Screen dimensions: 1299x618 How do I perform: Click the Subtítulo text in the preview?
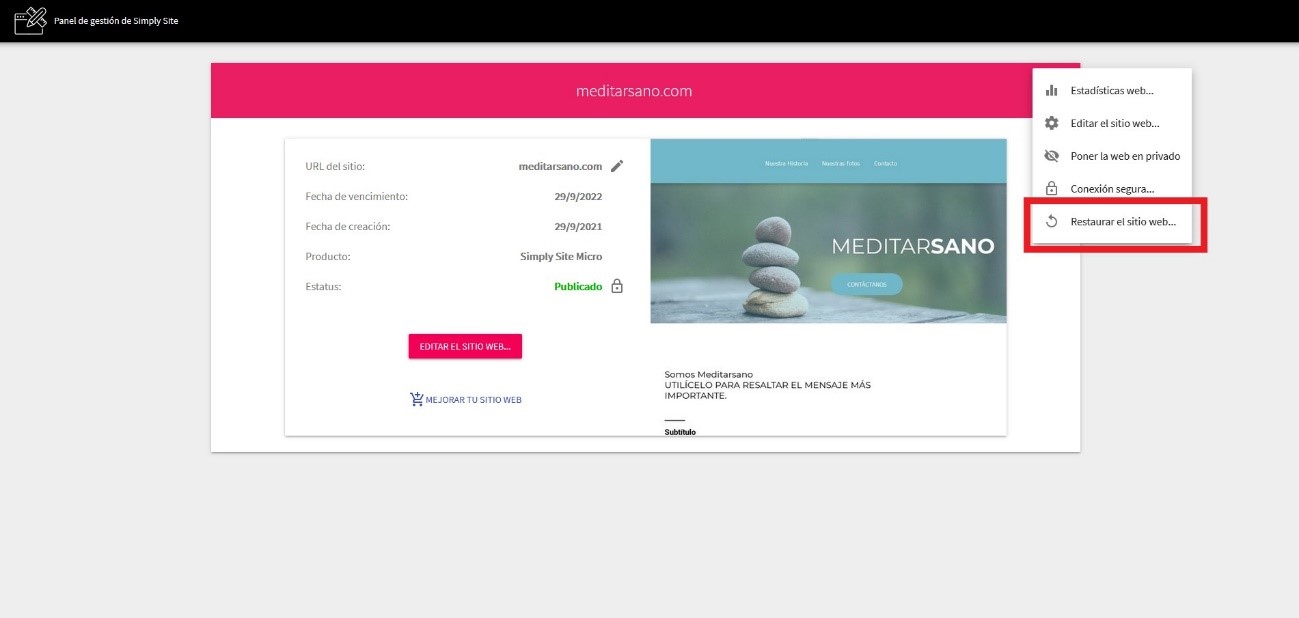point(680,432)
